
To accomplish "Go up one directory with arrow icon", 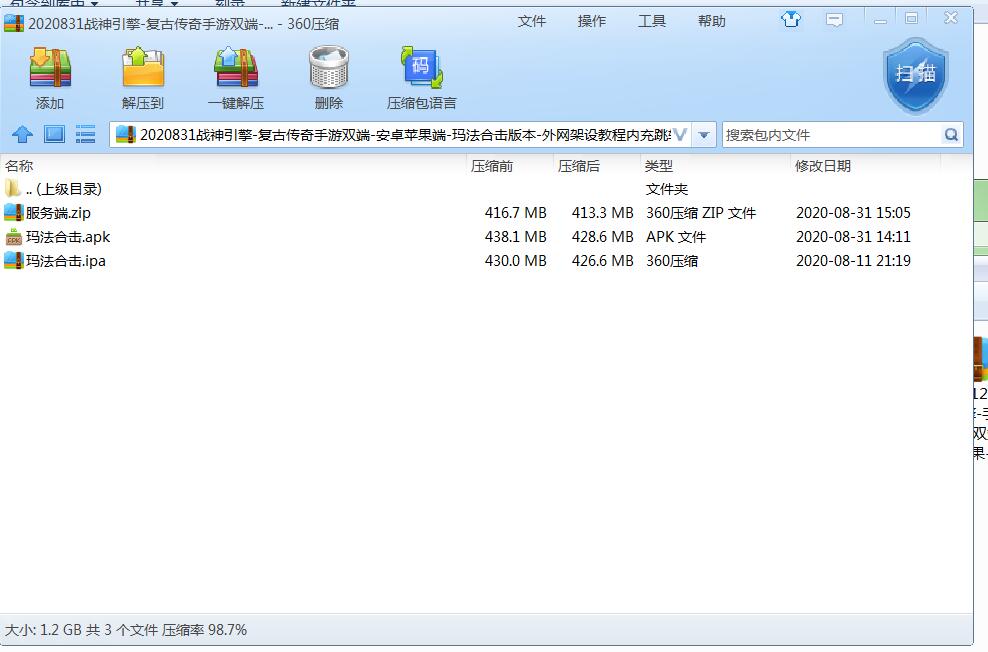I will point(22,134).
